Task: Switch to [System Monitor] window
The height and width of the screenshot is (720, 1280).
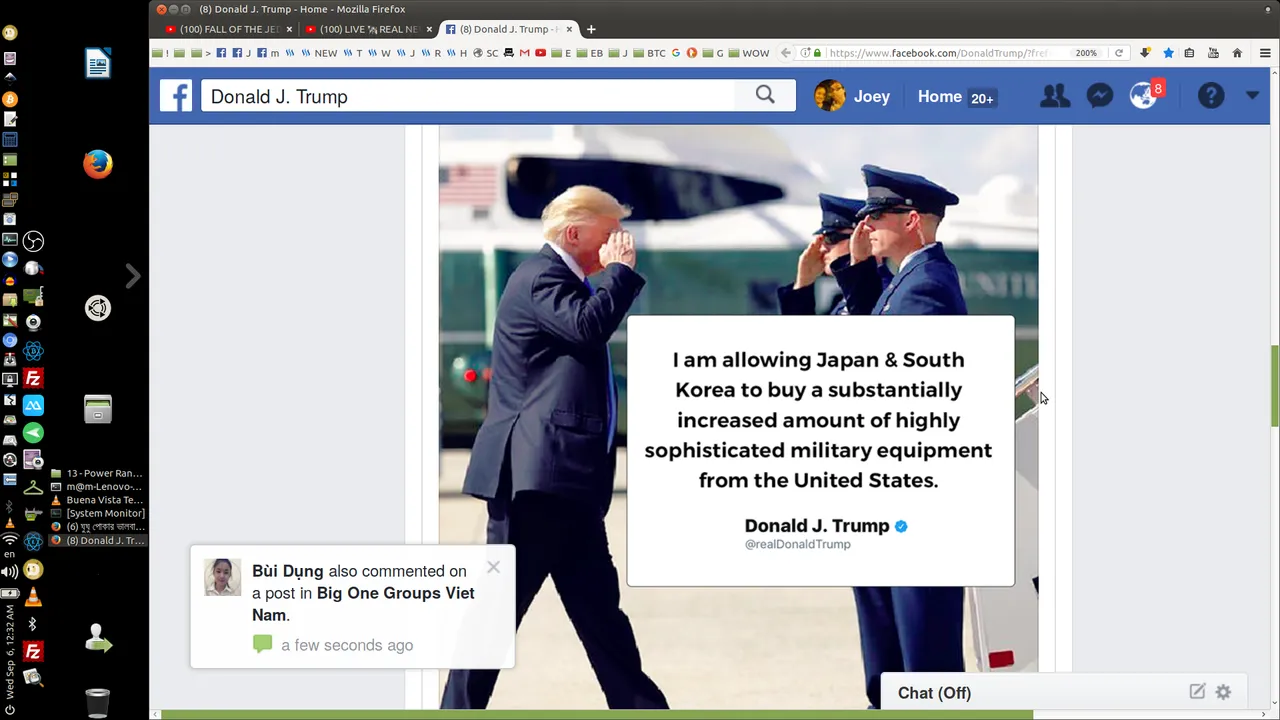Action: click(97, 513)
